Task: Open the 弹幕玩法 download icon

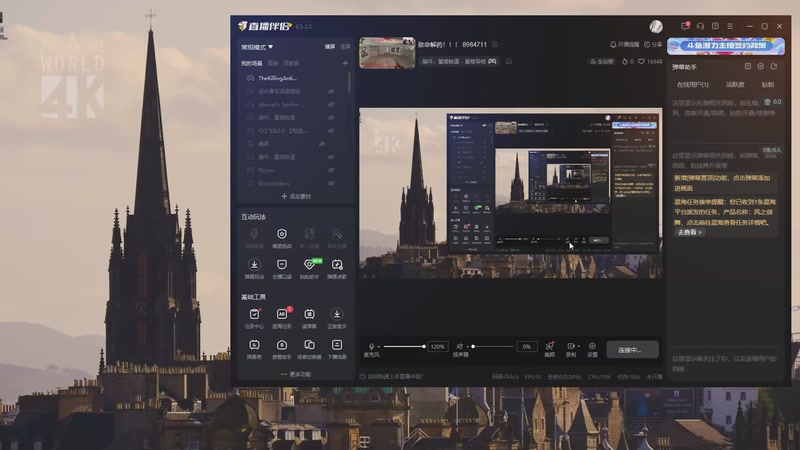Action: click(254, 269)
